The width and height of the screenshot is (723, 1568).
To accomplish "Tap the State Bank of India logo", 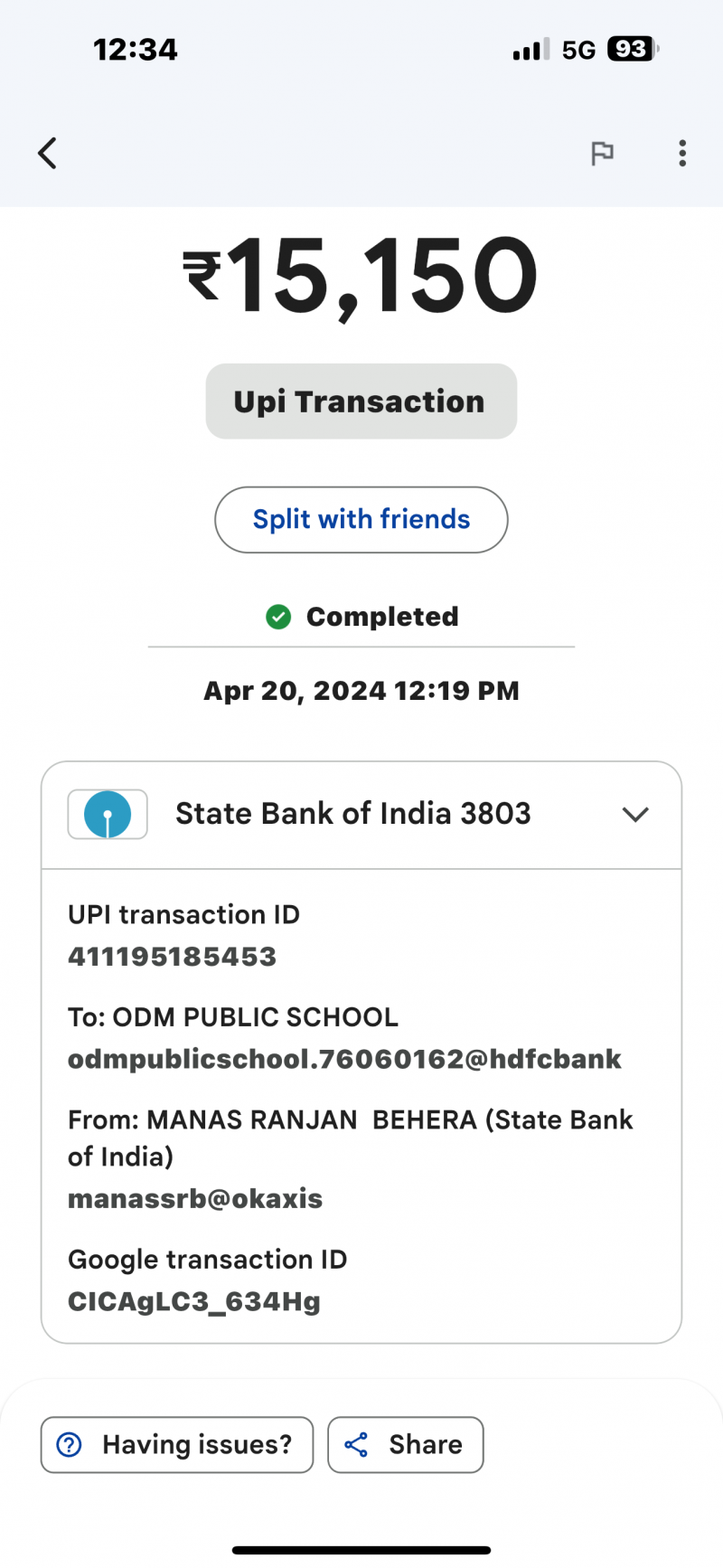I will coord(108,814).
